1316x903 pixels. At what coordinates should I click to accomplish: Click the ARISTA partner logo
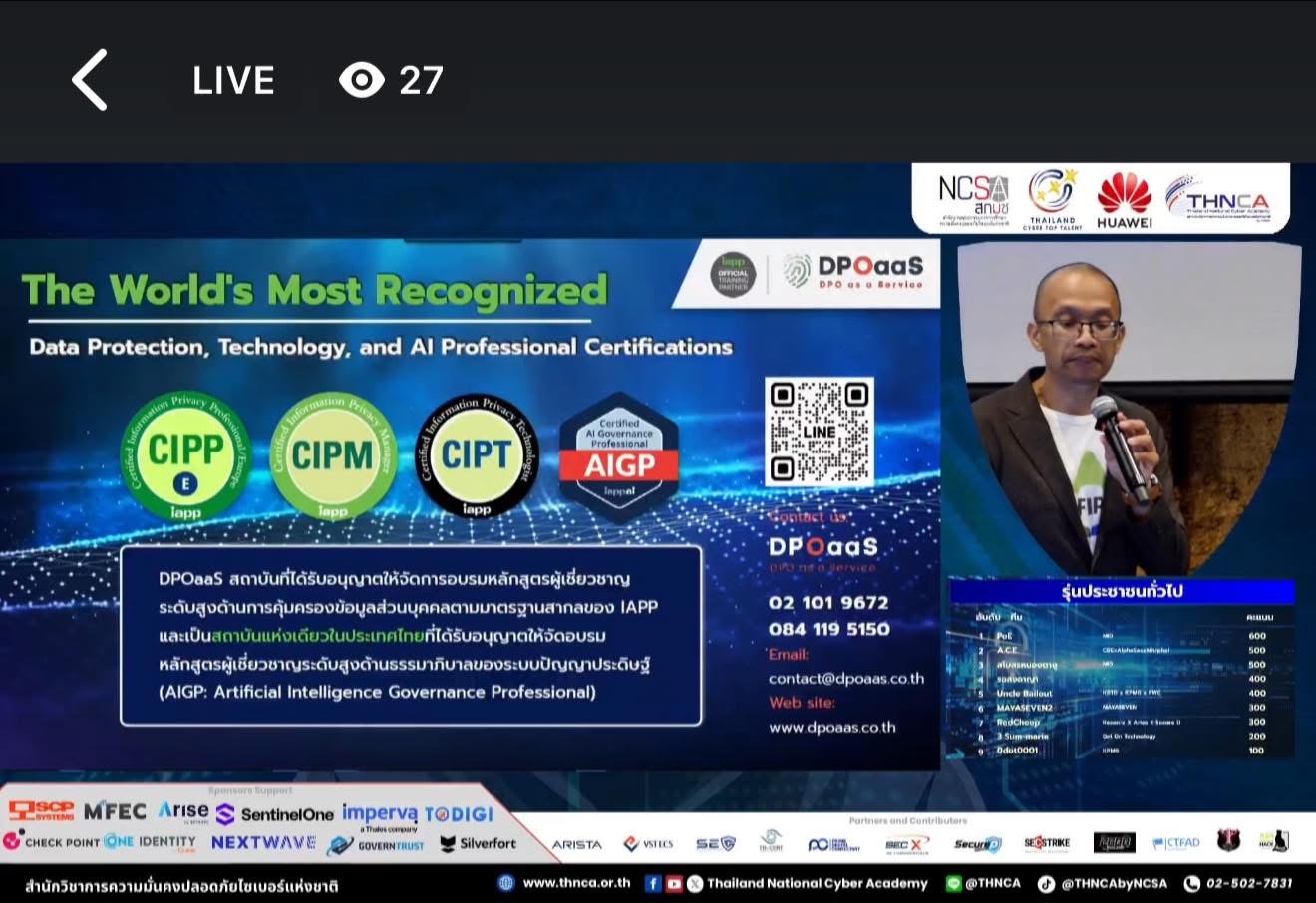coord(577,844)
